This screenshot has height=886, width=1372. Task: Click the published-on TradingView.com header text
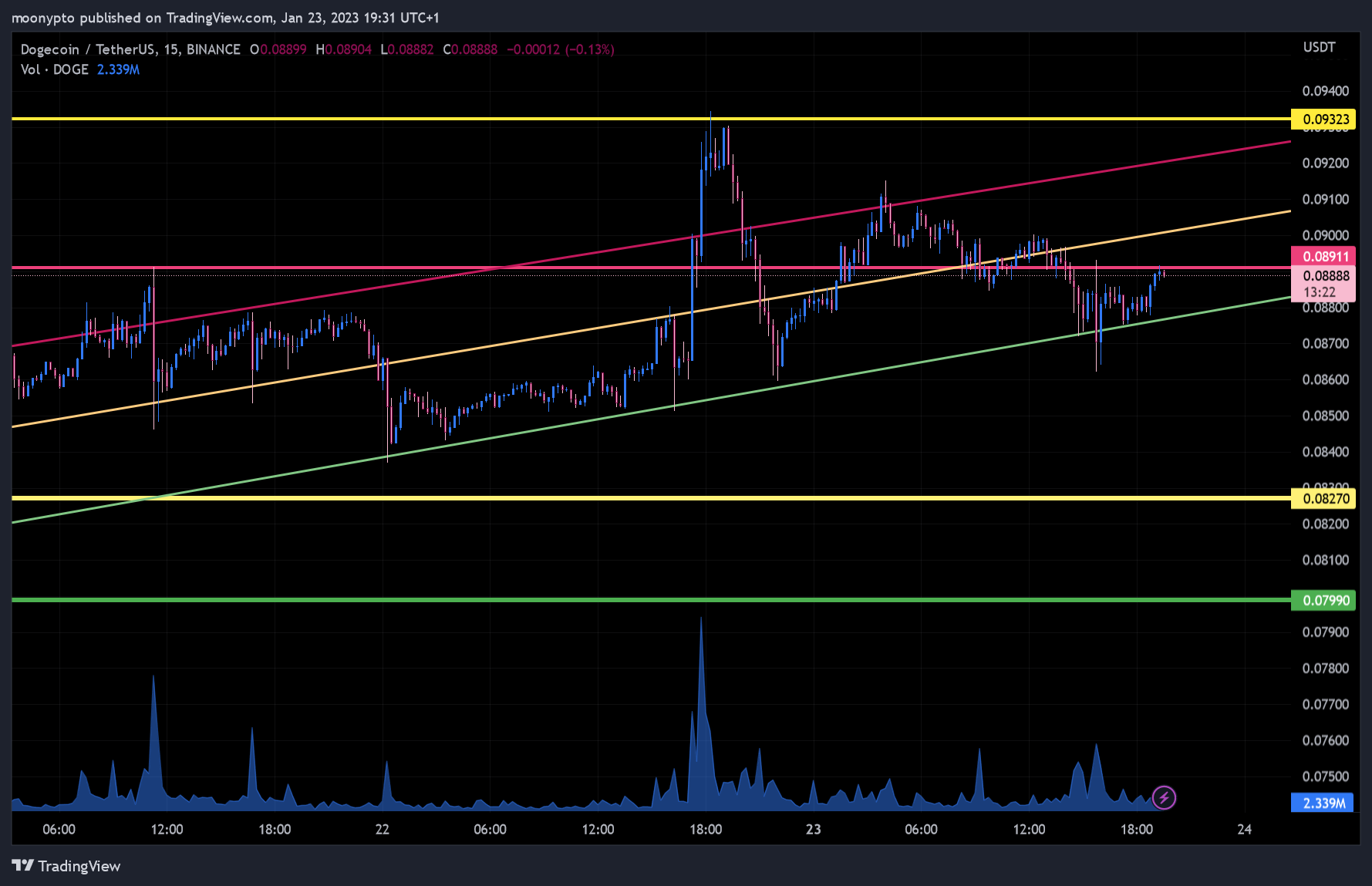[225, 17]
